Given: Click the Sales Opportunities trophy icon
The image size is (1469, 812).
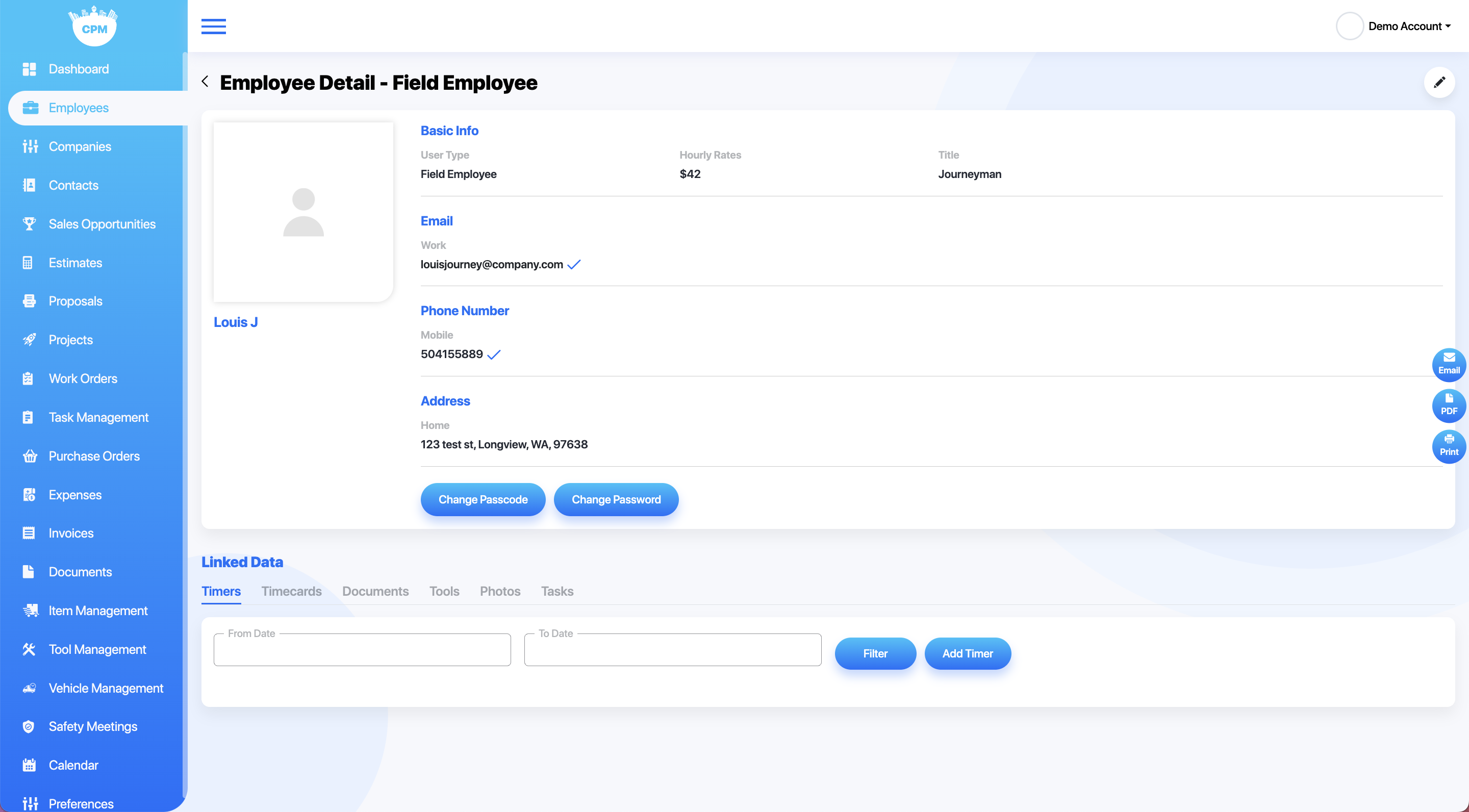Looking at the screenshot, I should (x=29, y=224).
